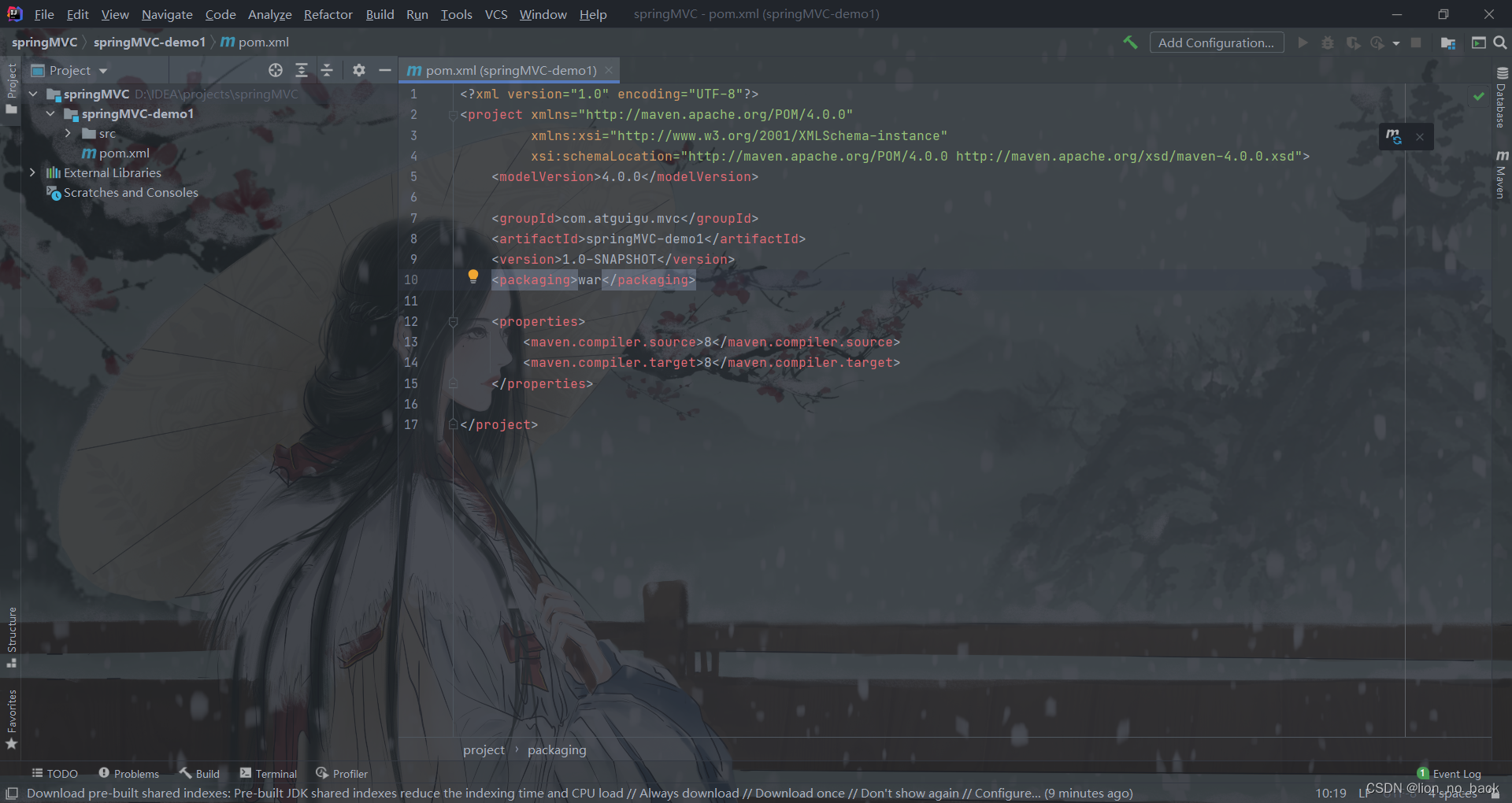Open the Favorites side tool window
Screen dimensions: 1512x803
(x=11, y=720)
